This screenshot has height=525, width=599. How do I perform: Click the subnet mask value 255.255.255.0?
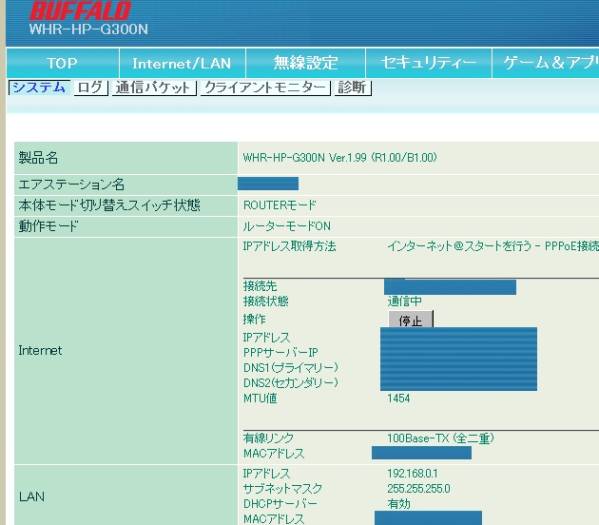pos(419,488)
